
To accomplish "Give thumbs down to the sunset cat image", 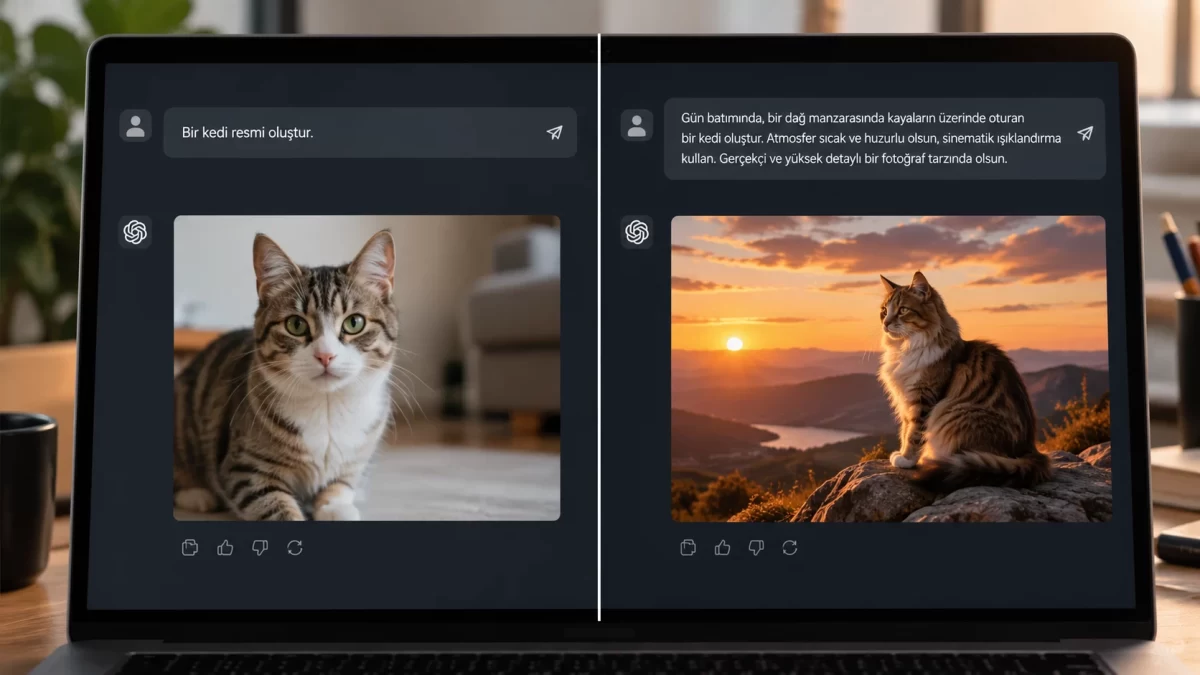I will click(756, 547).
